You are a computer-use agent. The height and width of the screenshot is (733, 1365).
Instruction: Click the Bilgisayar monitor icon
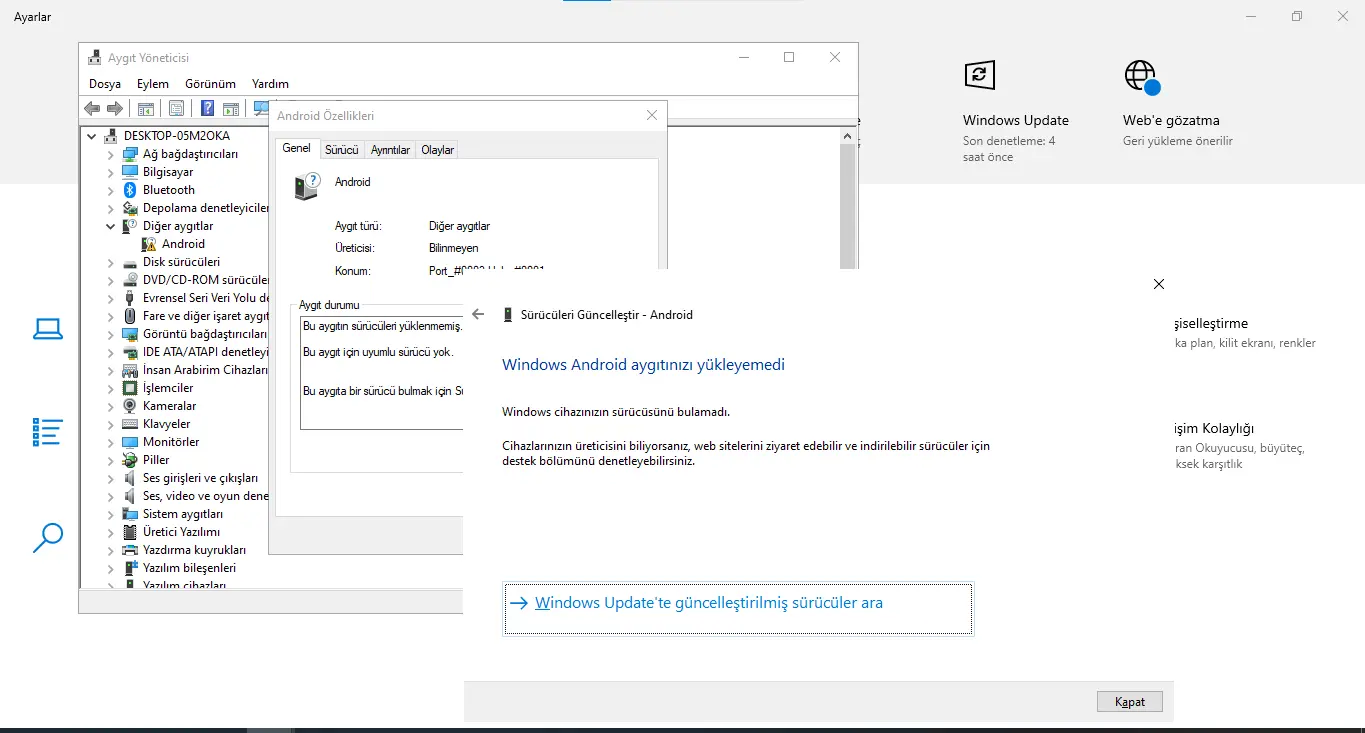(129, 172)
